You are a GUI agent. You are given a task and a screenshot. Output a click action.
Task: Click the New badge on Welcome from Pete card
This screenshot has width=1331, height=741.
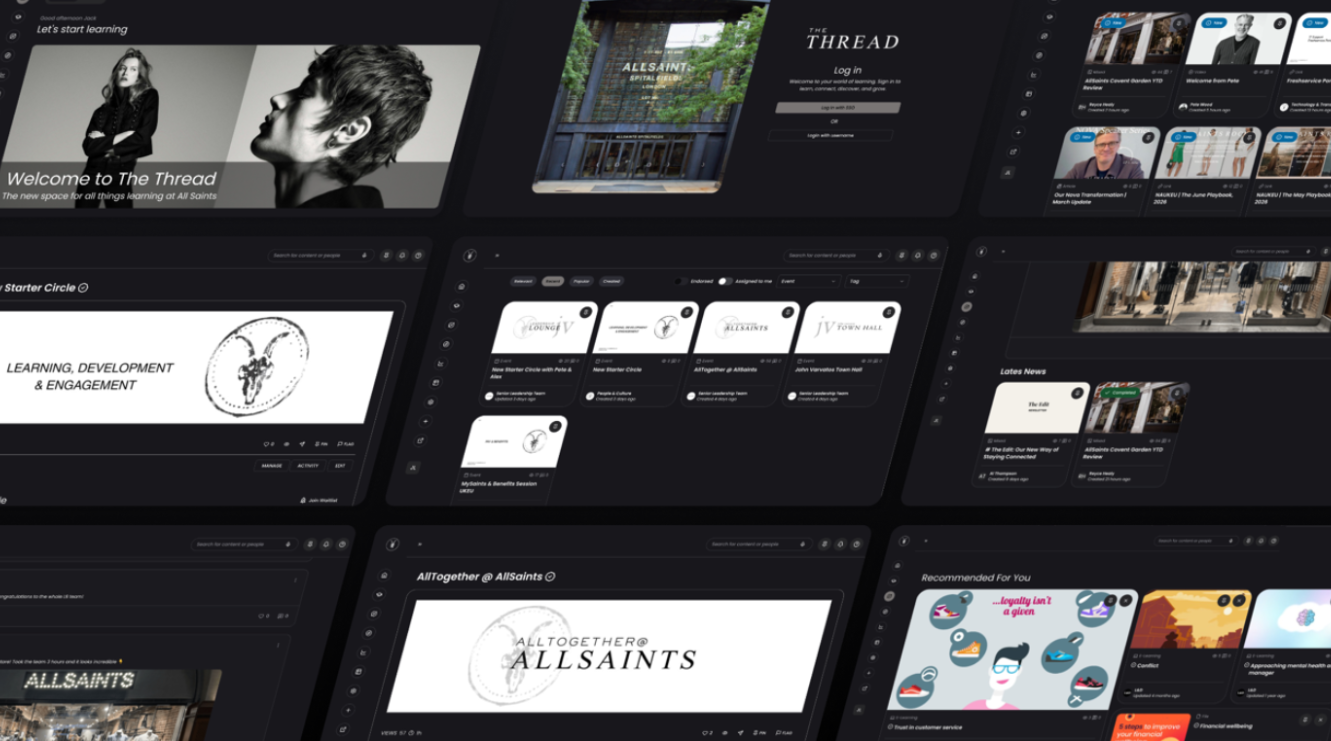pos(1214,23)
